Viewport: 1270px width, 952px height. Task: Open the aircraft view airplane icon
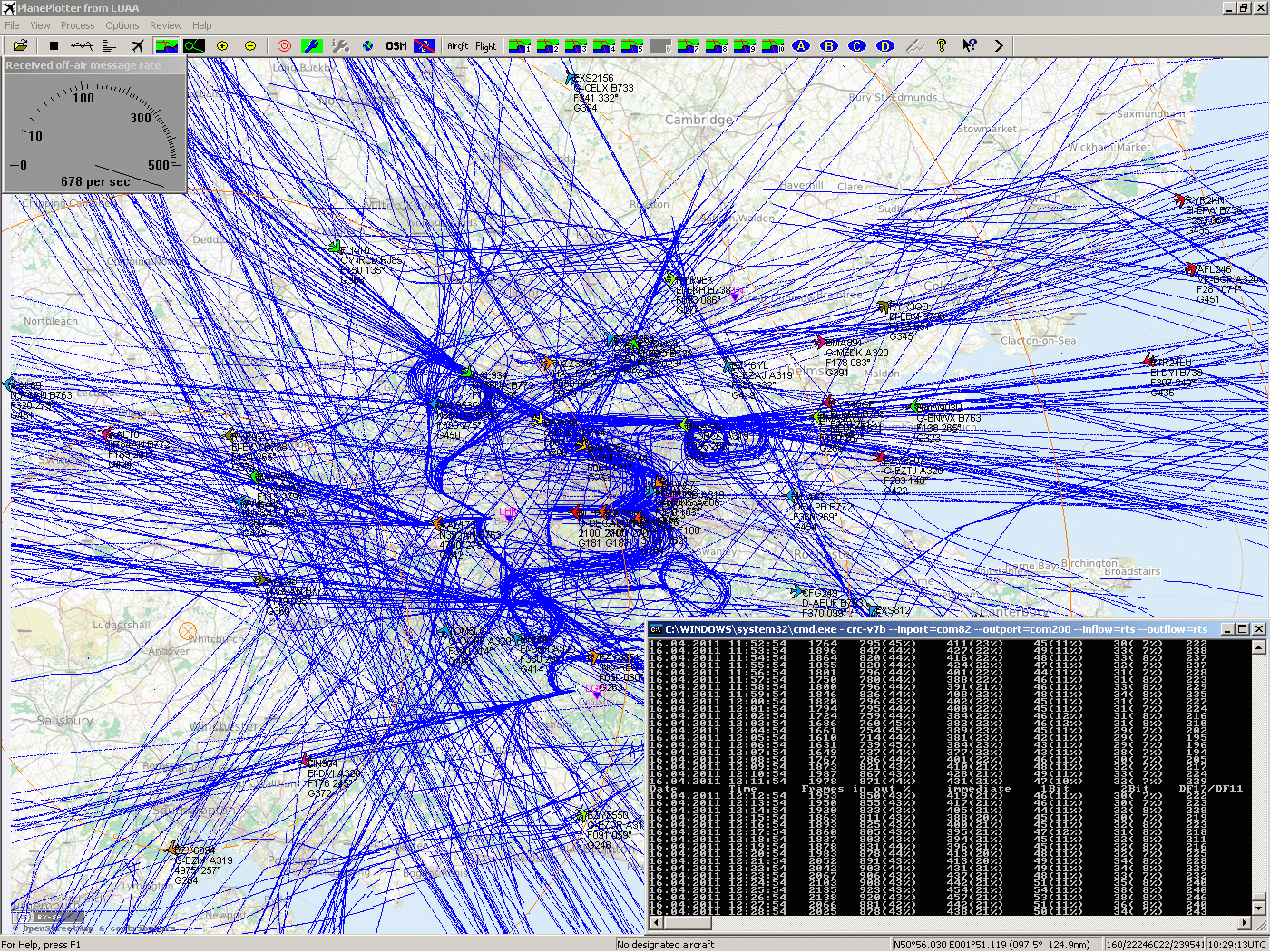tap(137, 45)
